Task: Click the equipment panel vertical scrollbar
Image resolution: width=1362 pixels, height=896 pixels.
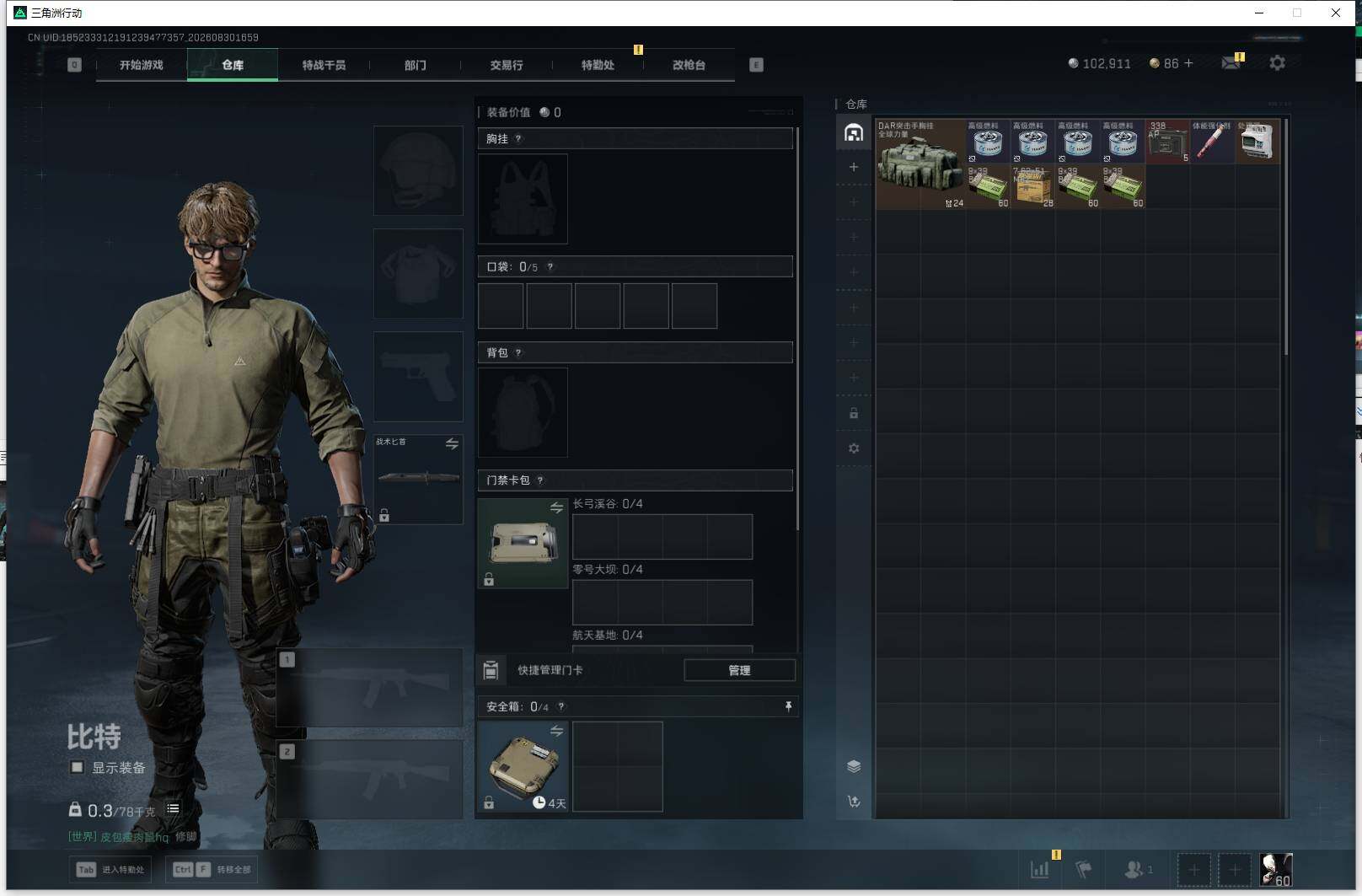Action: click(797, 329)
